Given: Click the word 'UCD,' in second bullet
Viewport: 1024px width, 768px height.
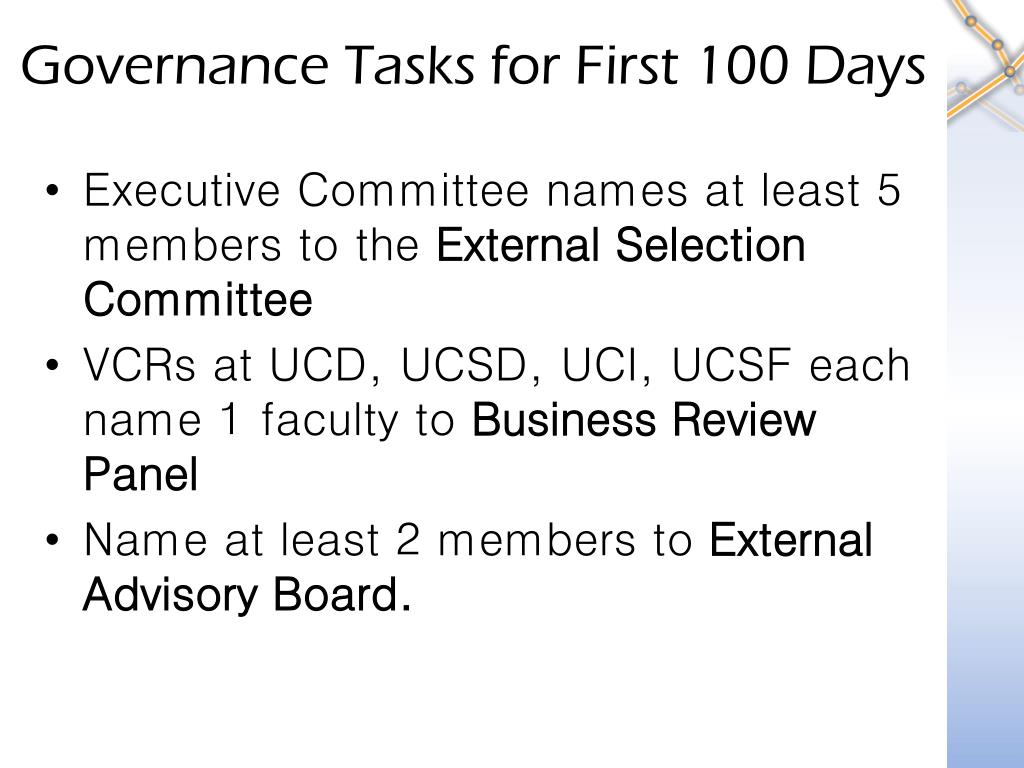Looking at the screenshot, I should (325, 365).
